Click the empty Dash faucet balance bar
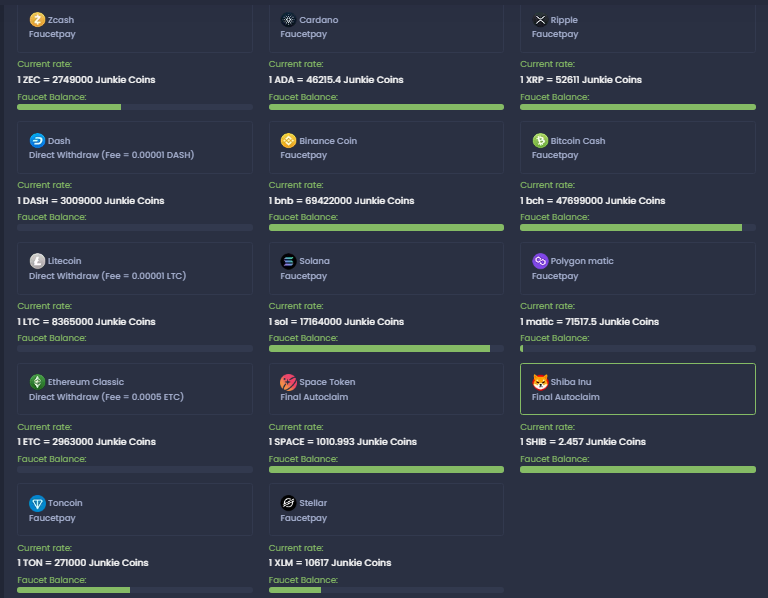Screen dimensions: 768x598 click(x=135, y=227)
